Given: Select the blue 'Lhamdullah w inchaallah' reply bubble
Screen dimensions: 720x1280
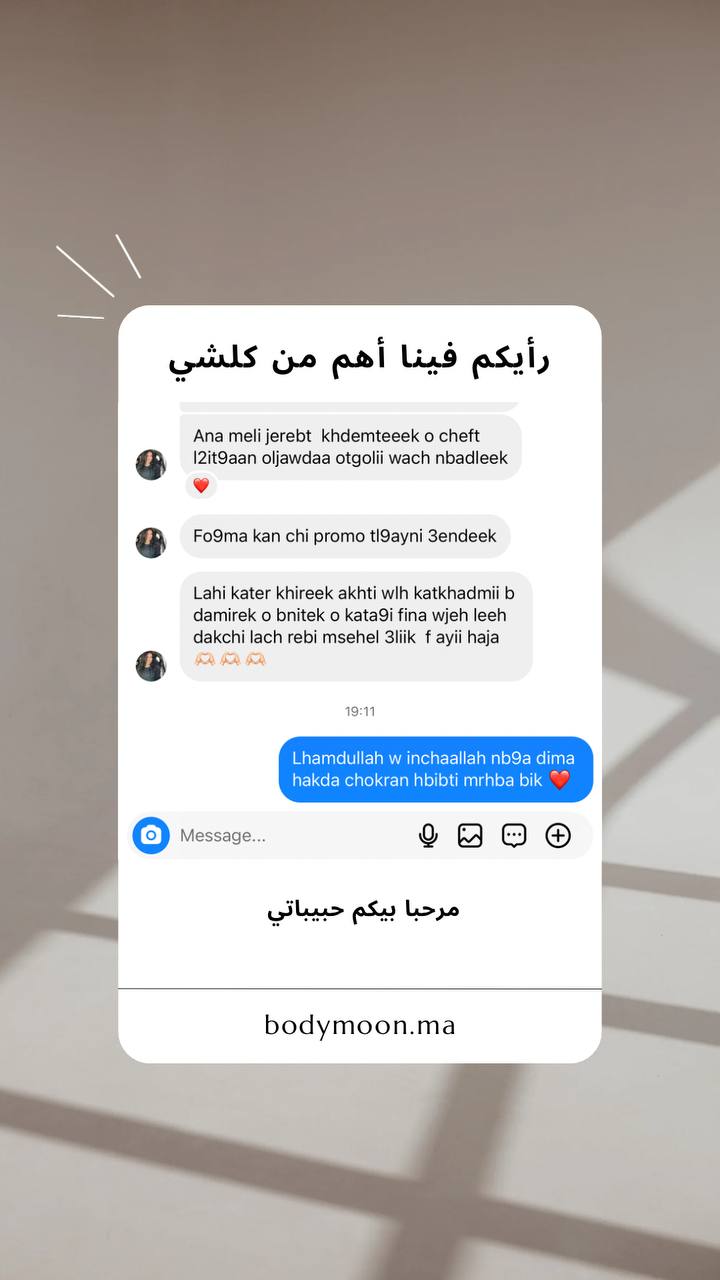Looking at the screenshot, I should (436, 769).
